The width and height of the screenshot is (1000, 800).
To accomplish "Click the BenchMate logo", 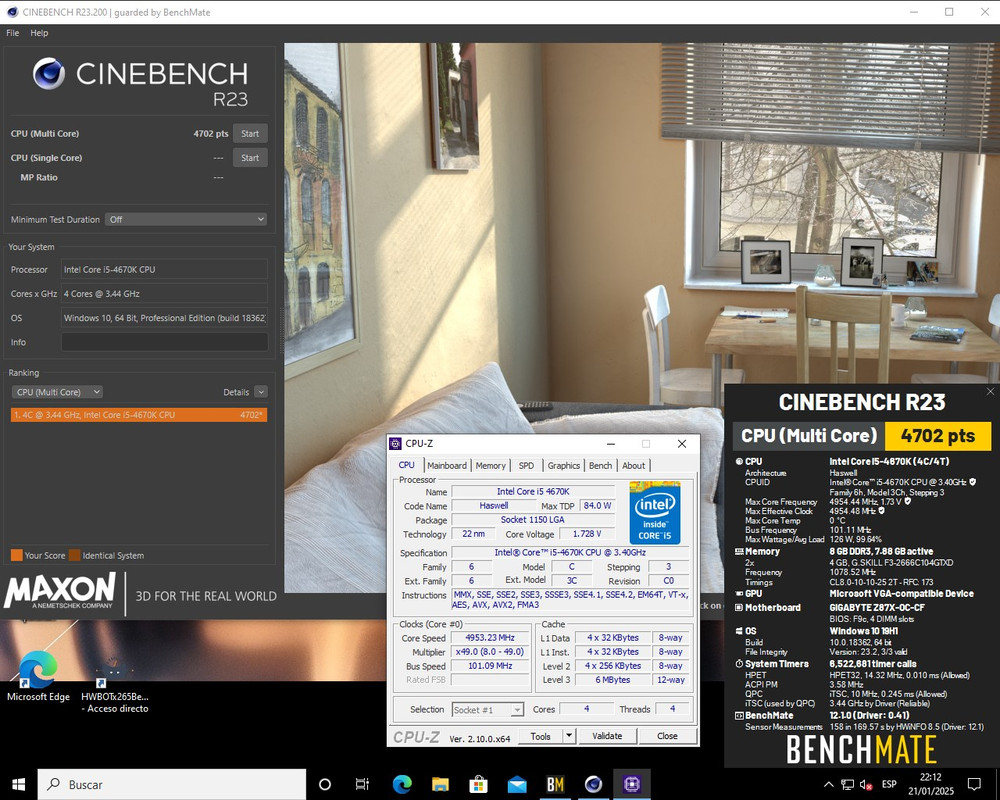I will pos(862,749).
